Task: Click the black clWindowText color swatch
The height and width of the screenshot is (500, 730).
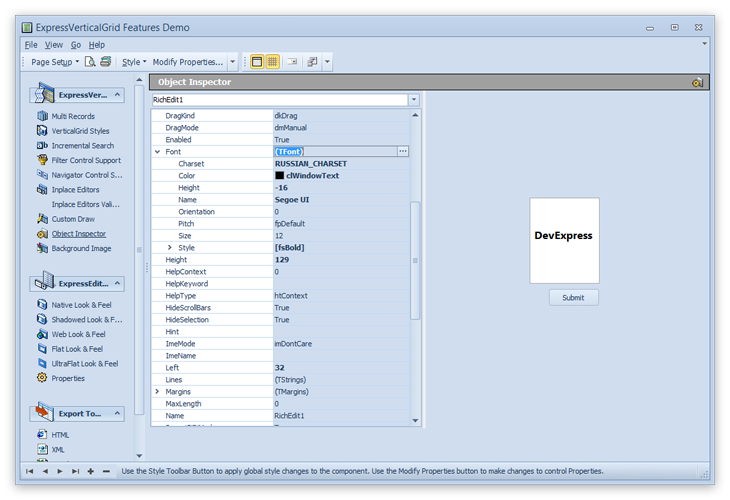Action: click(x=279, y=176)
